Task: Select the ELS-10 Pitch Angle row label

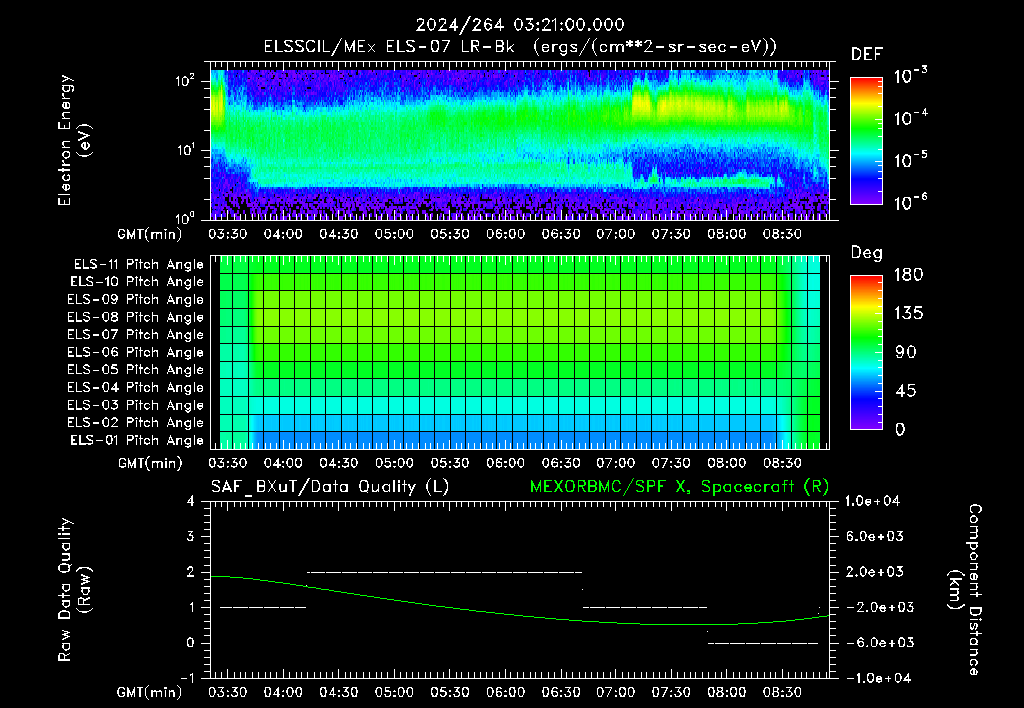Action: [x=137, y=282]
